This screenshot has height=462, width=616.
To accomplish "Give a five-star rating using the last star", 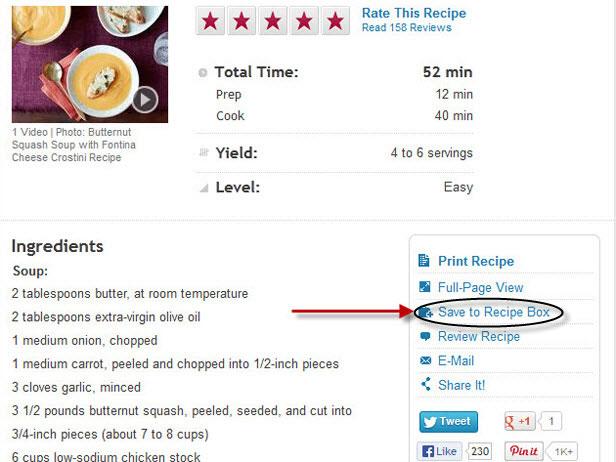I will point(335,21).
